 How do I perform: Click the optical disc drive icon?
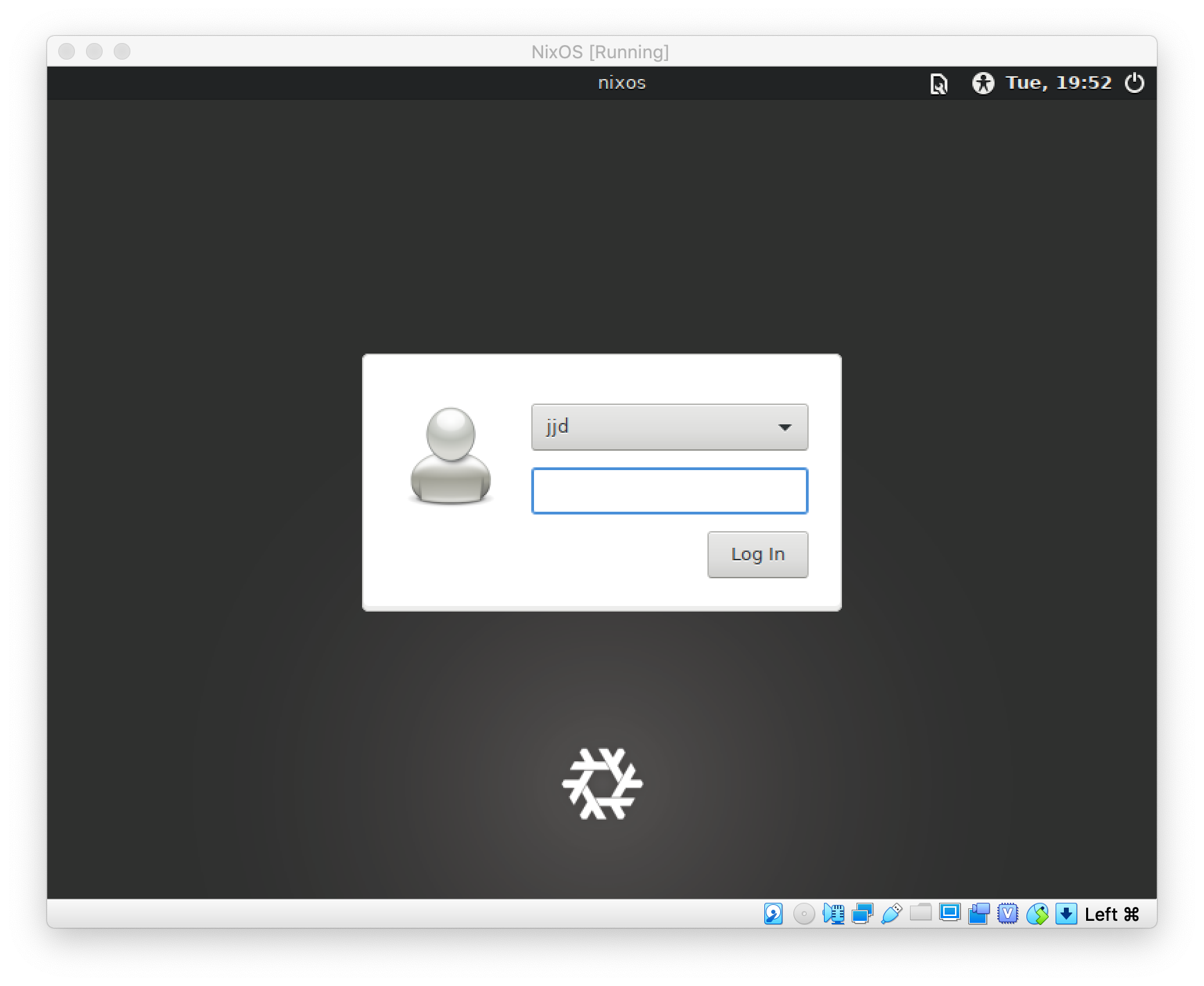tap(804, 914)
